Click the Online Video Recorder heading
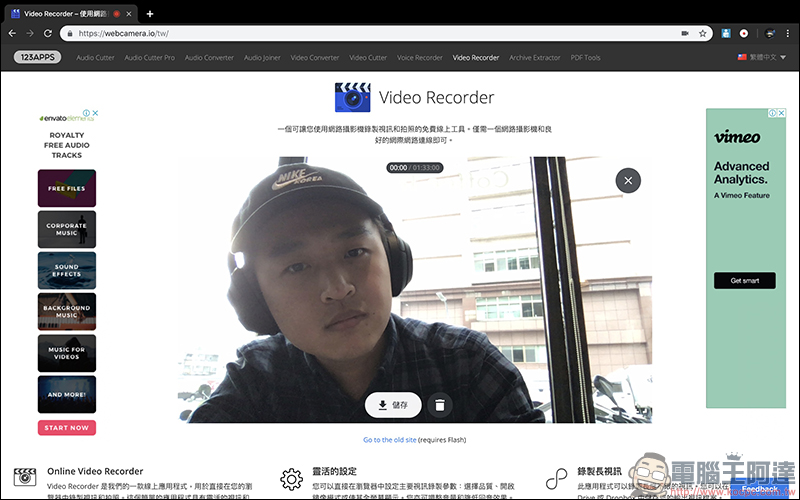The height and width of the screenshot is (500, 800). (x=95, y=471)
